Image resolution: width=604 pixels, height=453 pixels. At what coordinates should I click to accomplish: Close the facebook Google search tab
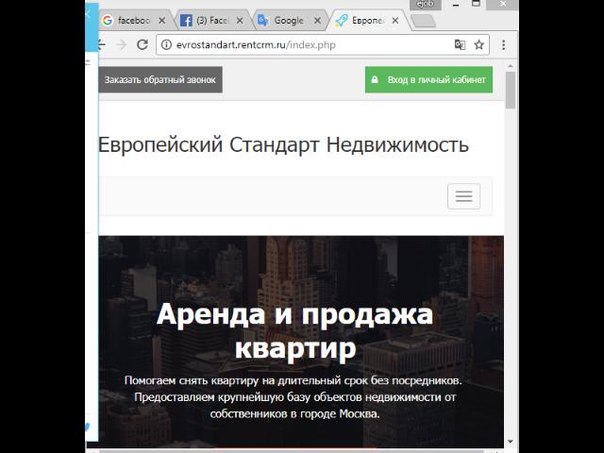pos(162,20)
